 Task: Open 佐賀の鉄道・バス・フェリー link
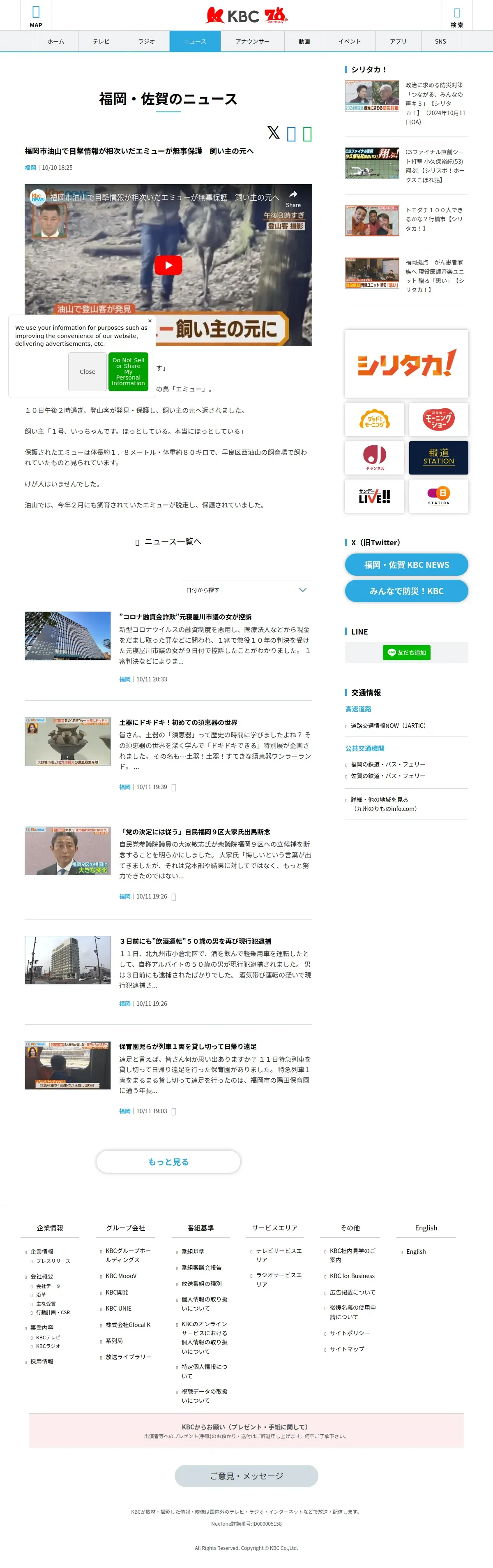pos(388,776)
